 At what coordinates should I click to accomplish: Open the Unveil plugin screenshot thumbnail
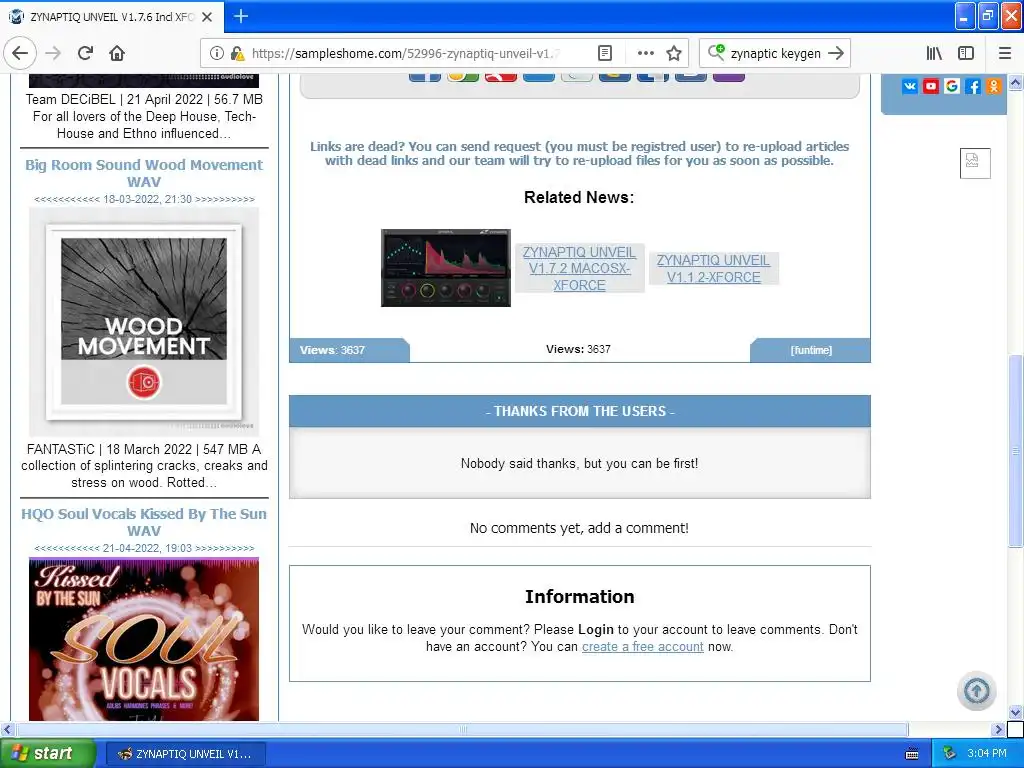click(445, 268)
